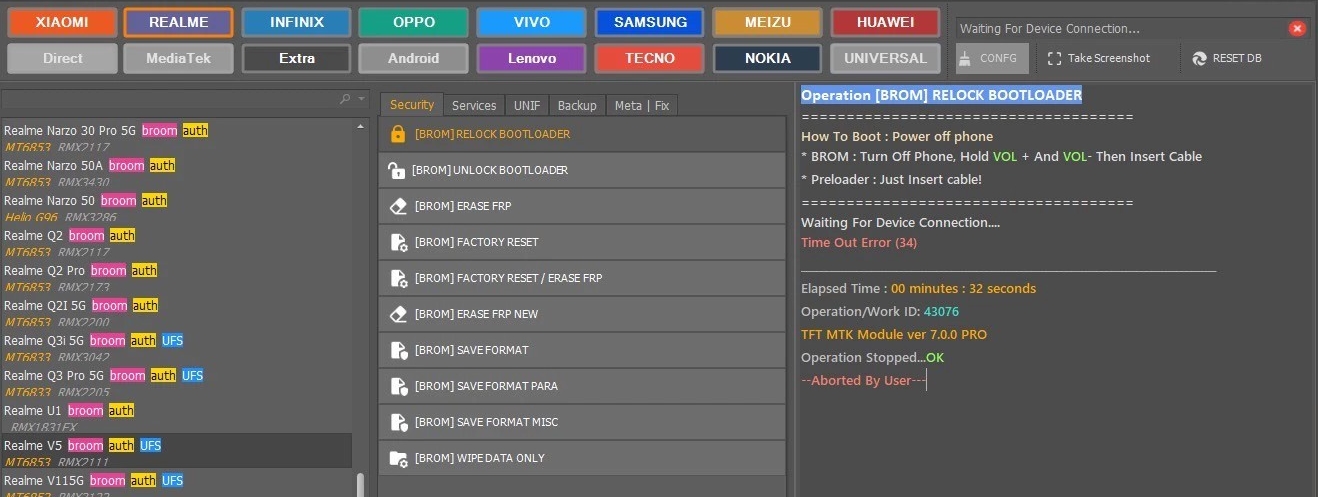Run [BROM] ERASE FRP NEW operation
Viewport: 1318px width, 497px height.
pos(582,314)
